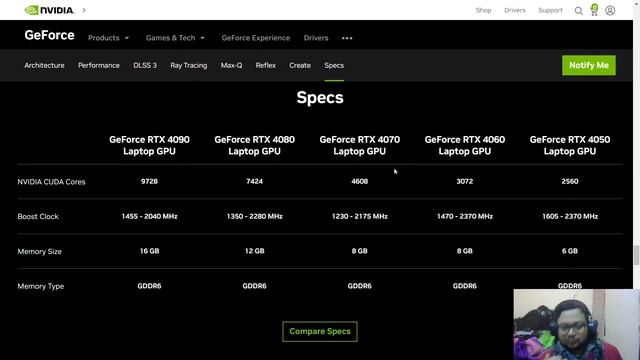Click GDDR6 value under RTX 4070
This screenshot has height=360, width=640.
(x=360, y=286)
